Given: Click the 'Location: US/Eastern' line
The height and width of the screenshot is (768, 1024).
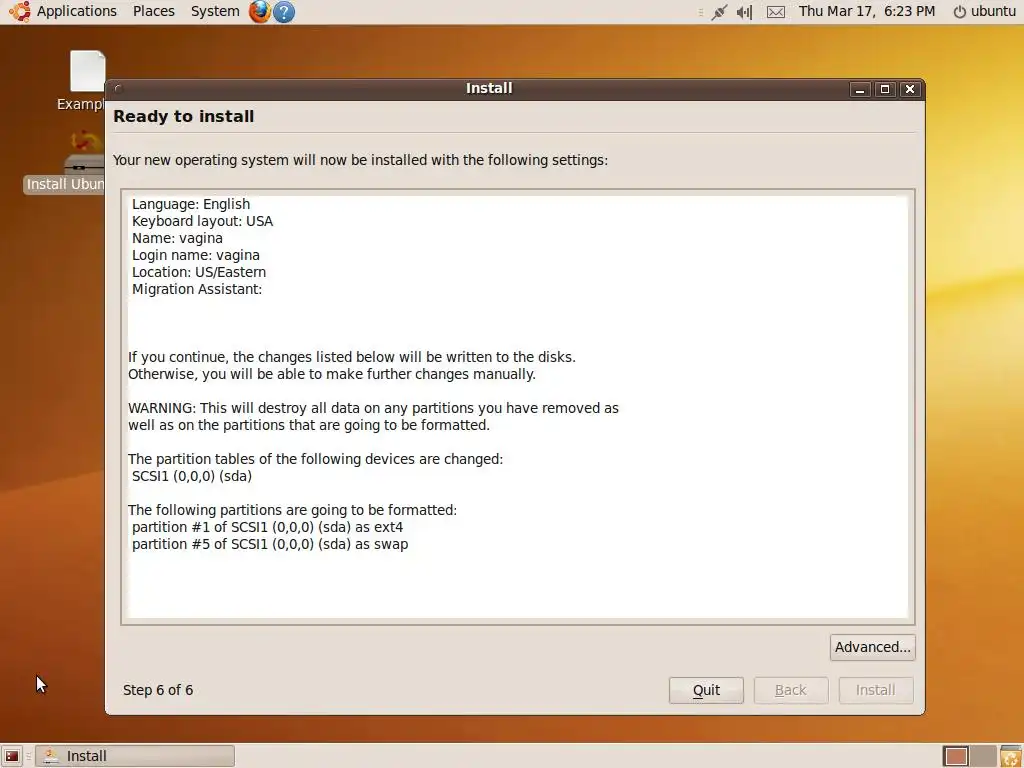Looking at the screenshot, I should coord(199,272).
